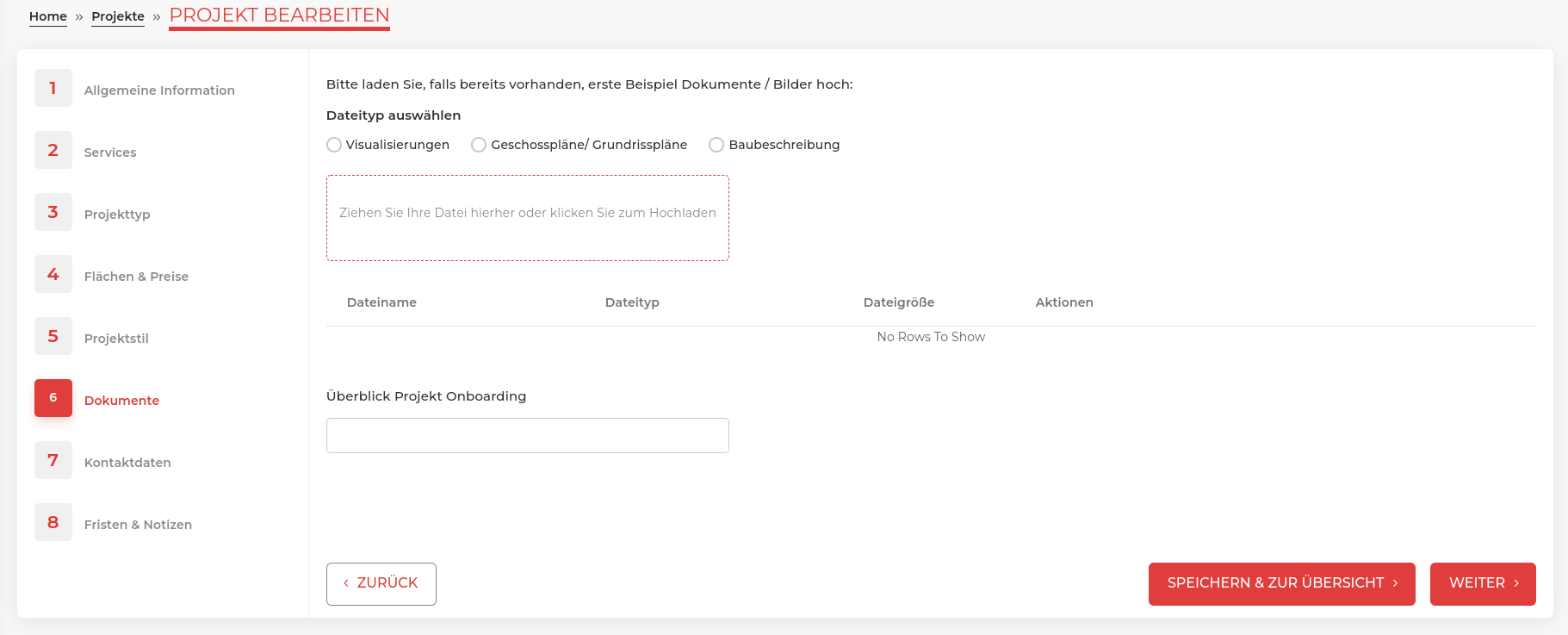
Task: Focus the Überblick Projekt Onboarding input field
Action: coord(527,435)
